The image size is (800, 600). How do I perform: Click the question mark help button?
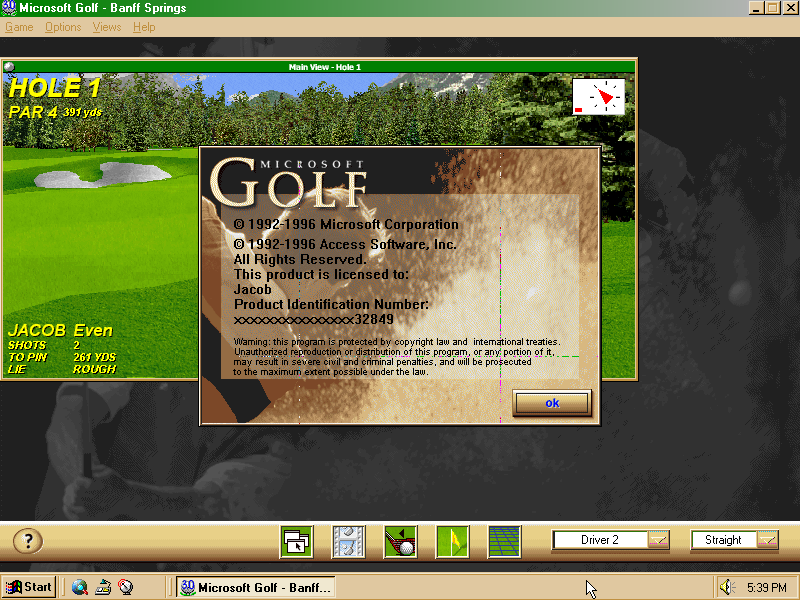click(28, 541)
